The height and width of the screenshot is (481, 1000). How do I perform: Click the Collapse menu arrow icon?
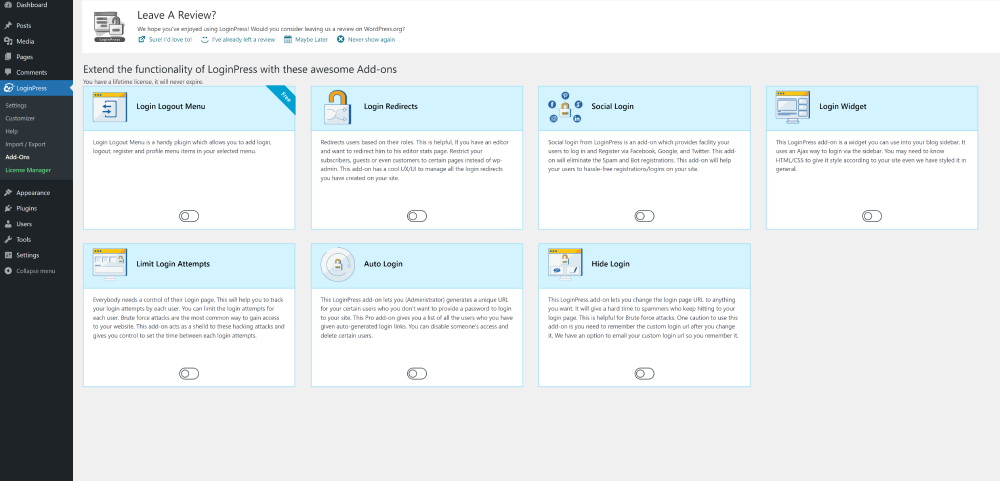point(8,271)
